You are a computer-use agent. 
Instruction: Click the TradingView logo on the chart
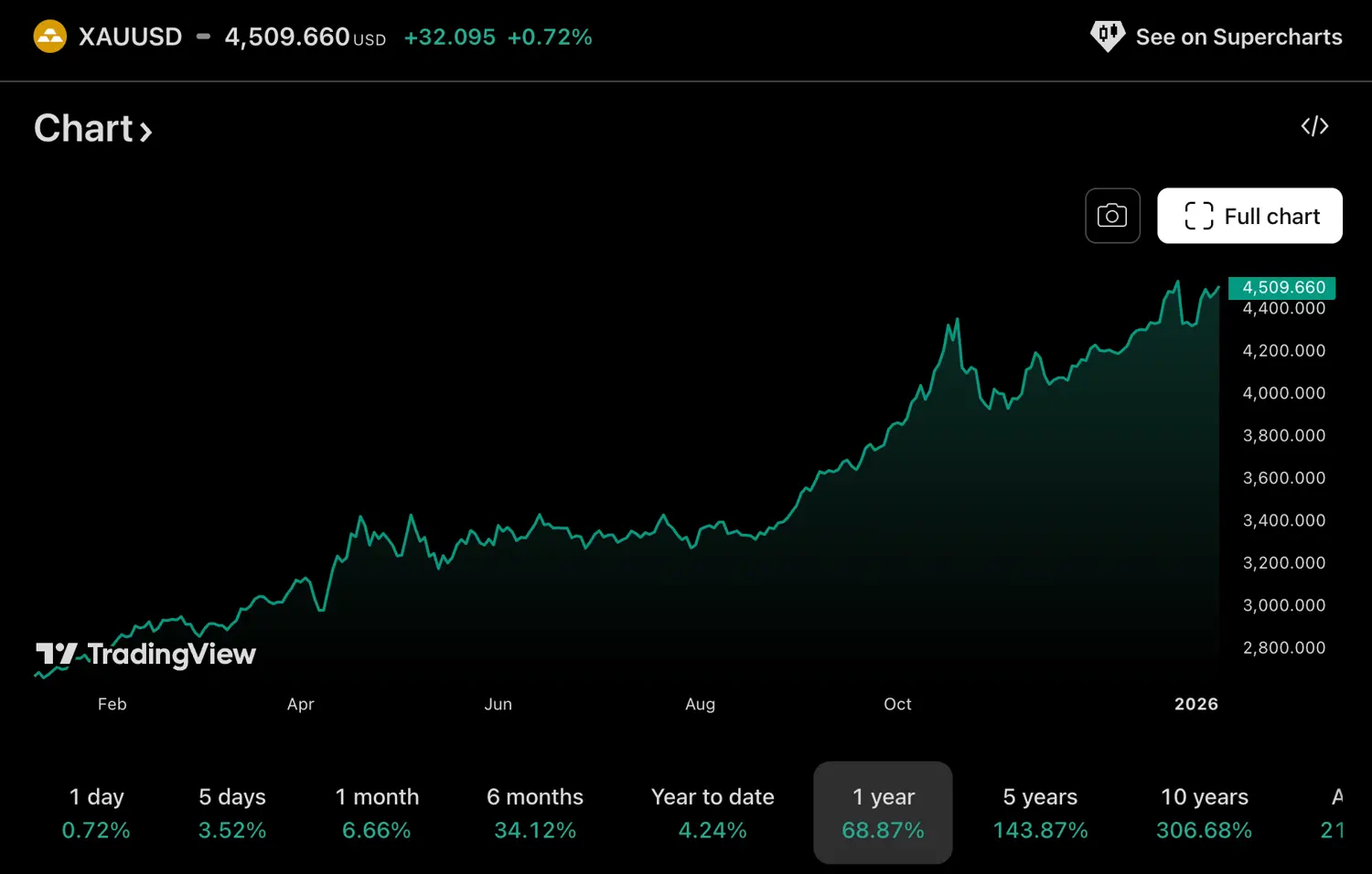point(145,654)
